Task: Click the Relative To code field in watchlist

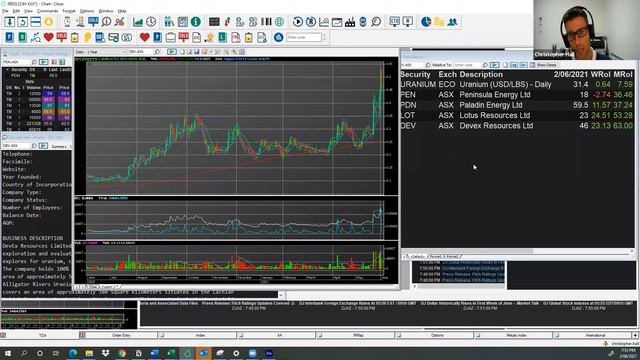Action: coord(467,65)
